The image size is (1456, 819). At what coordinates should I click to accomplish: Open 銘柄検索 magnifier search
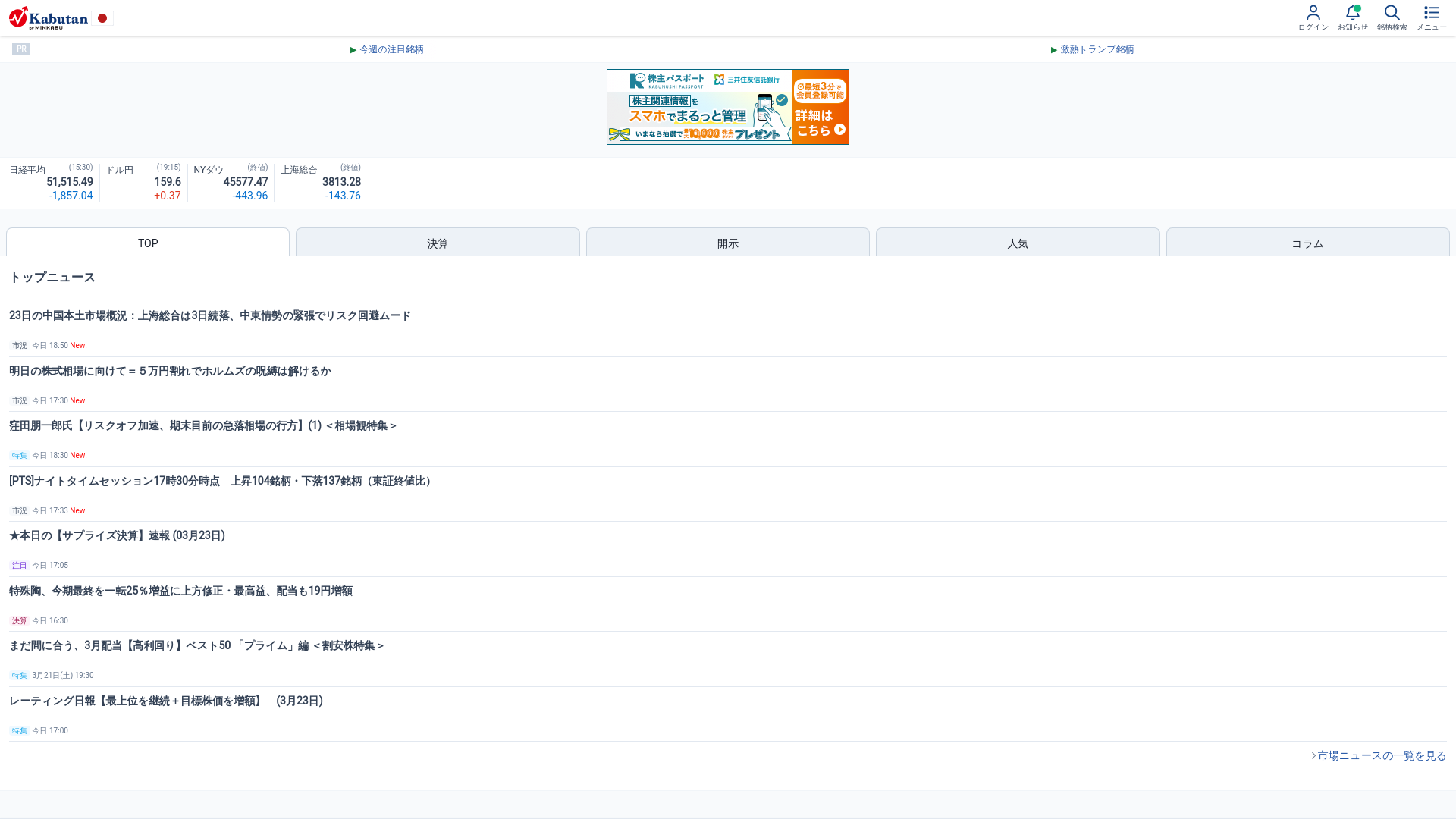pos(1392,18)
